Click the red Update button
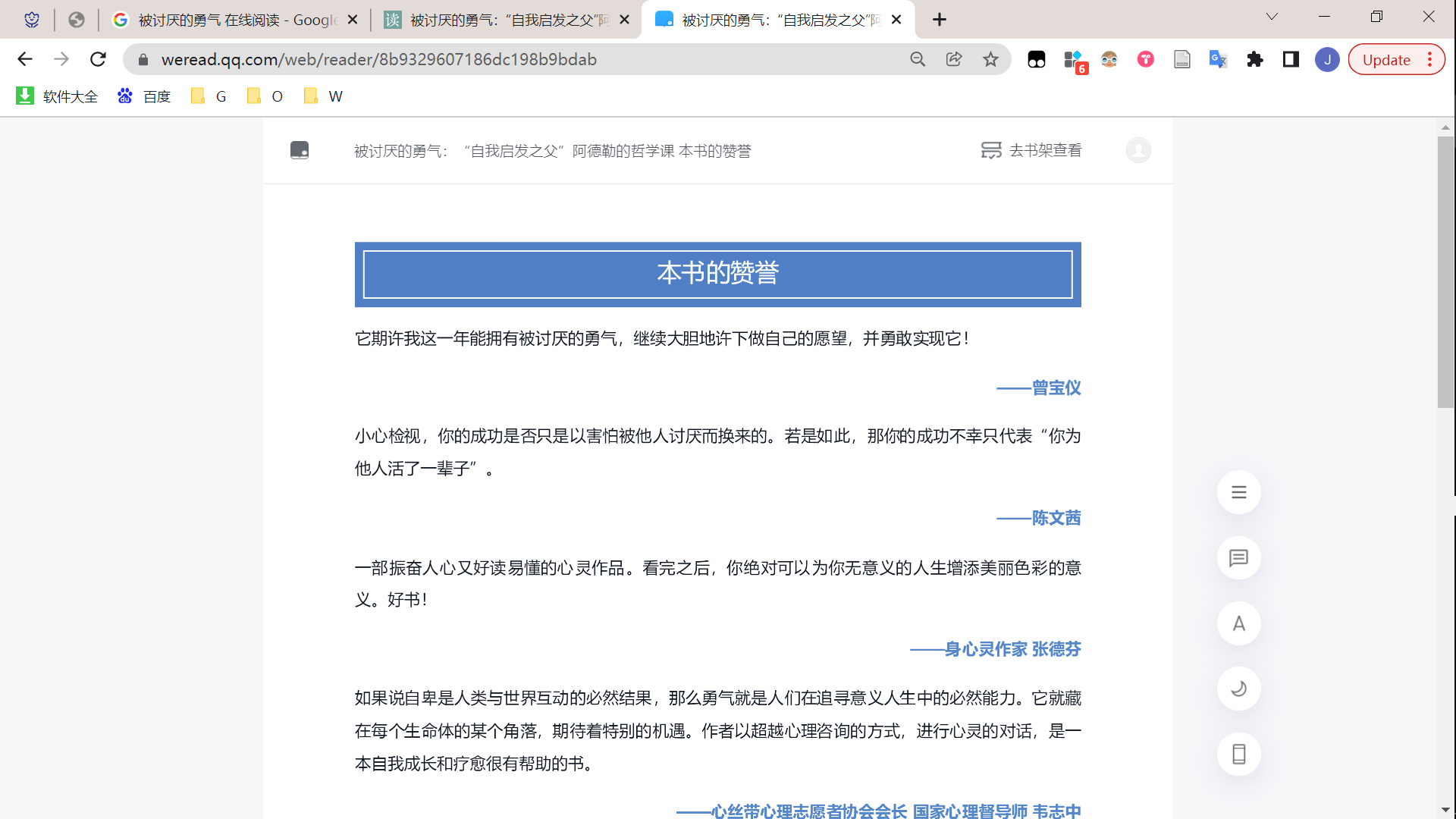 [1386, 60]
